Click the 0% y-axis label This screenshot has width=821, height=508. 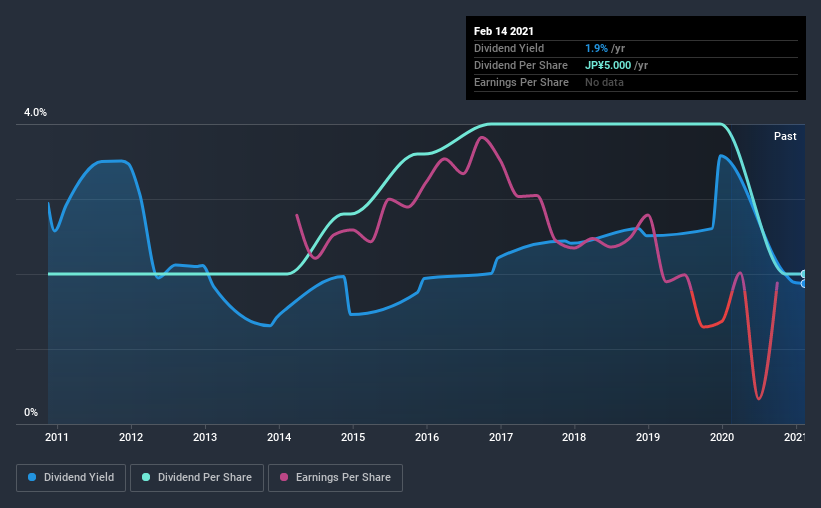[31, 413]
